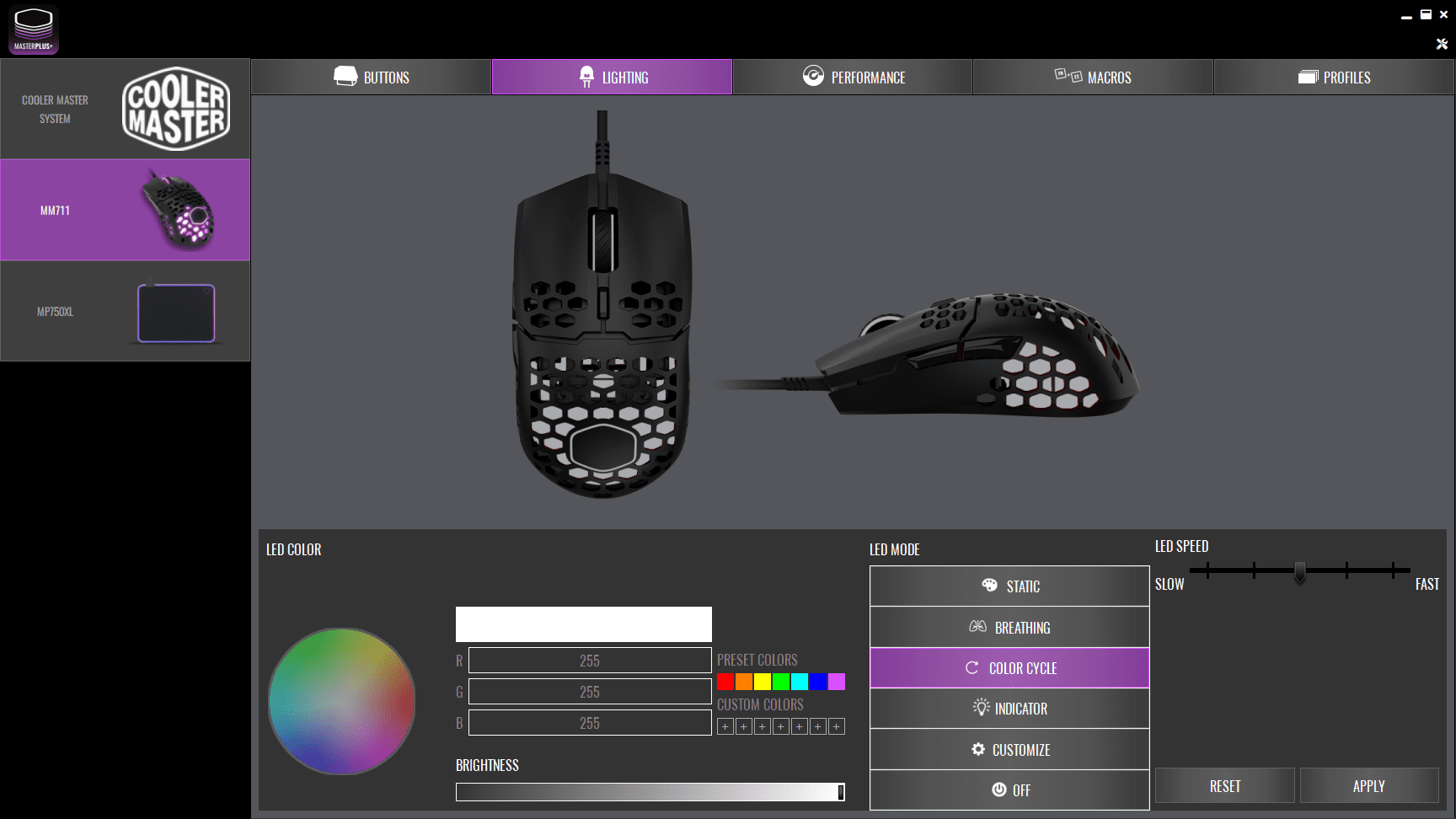Click the Lighting tab LED icon
The width and height of the screenshot is (1456, 819).
[x=586, y=77]
